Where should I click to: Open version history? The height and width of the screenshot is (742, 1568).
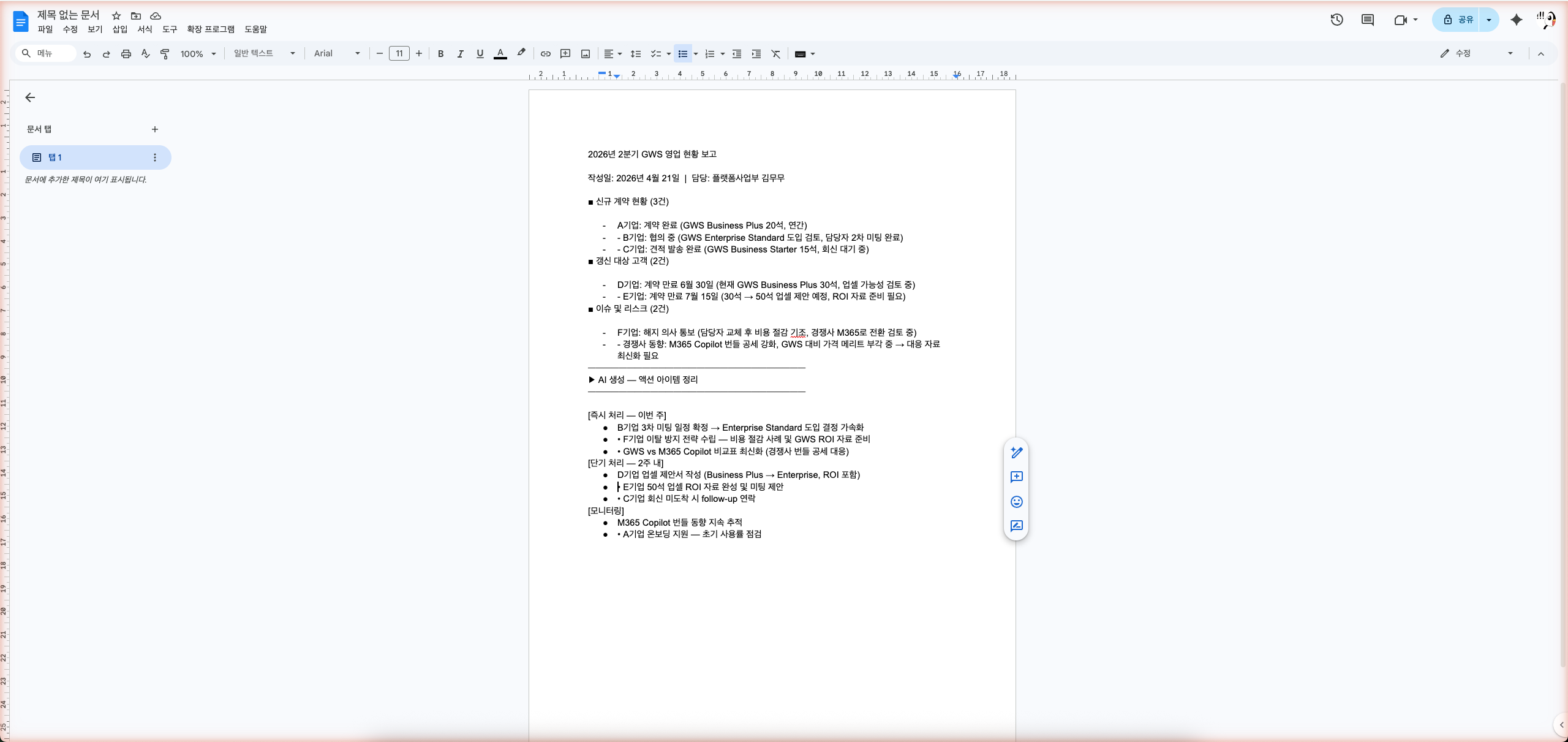1336,19
